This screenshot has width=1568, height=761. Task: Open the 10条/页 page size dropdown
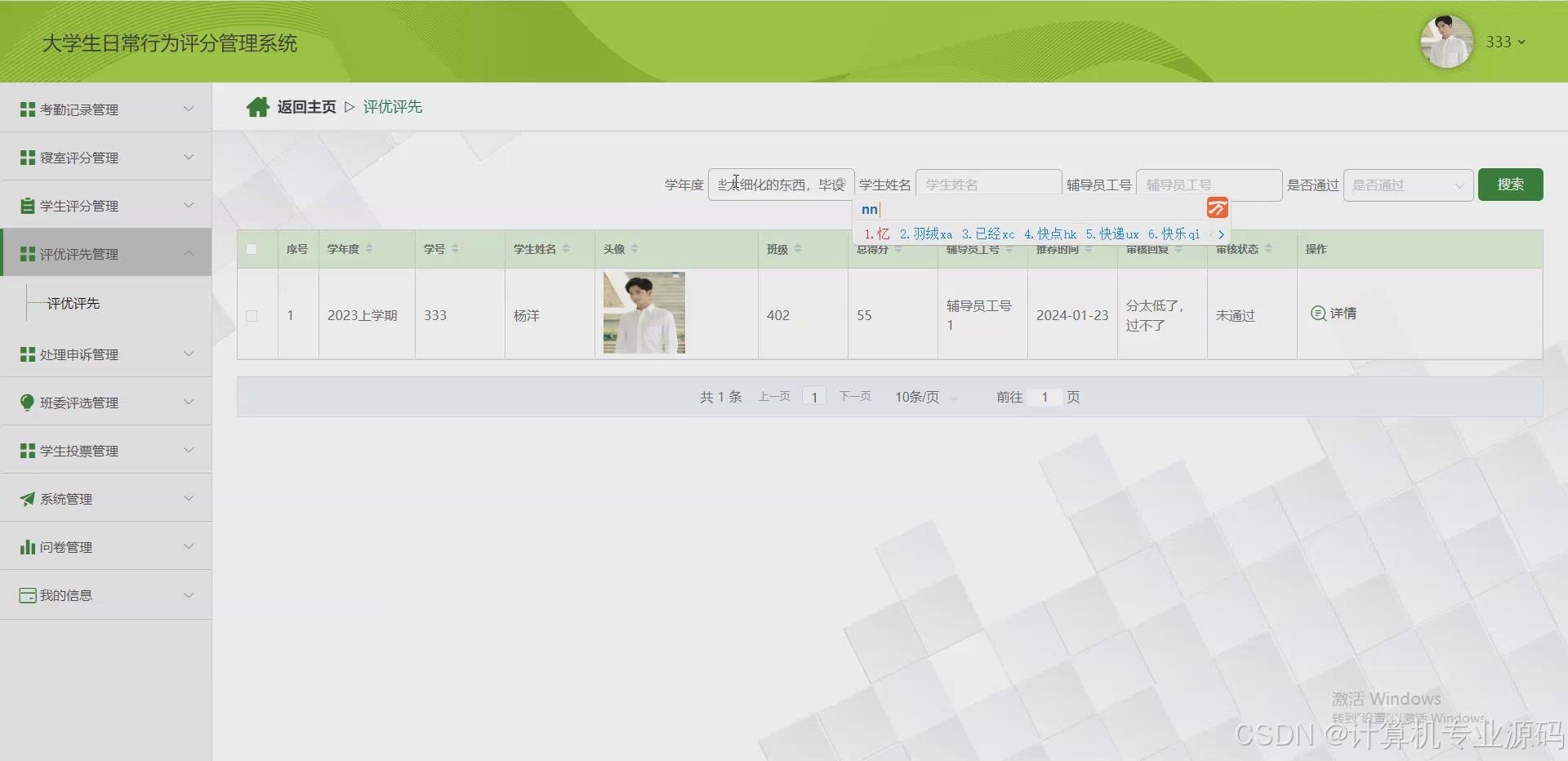click(x=926, y=397)
